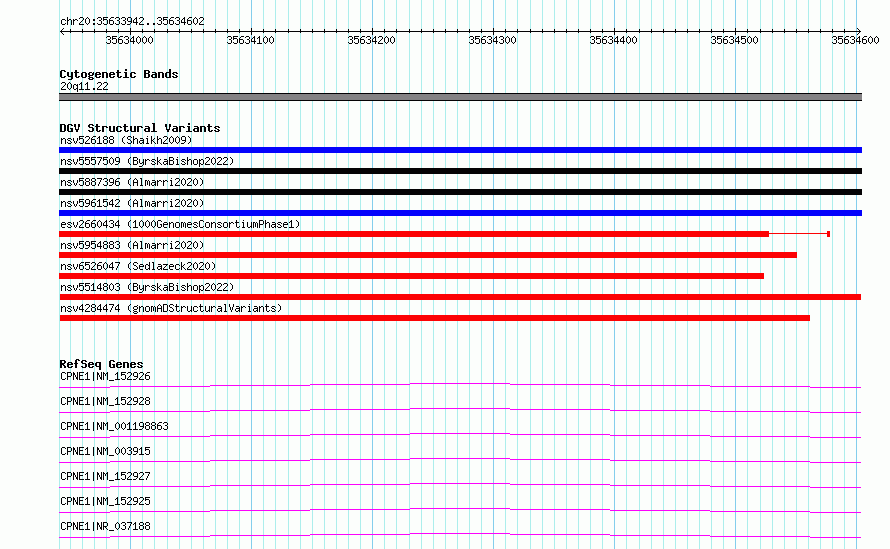Viewport: 890px width, 549px height.
Task: Select the Cytogenetic Bands track title
Action: [x=119, y=74]
